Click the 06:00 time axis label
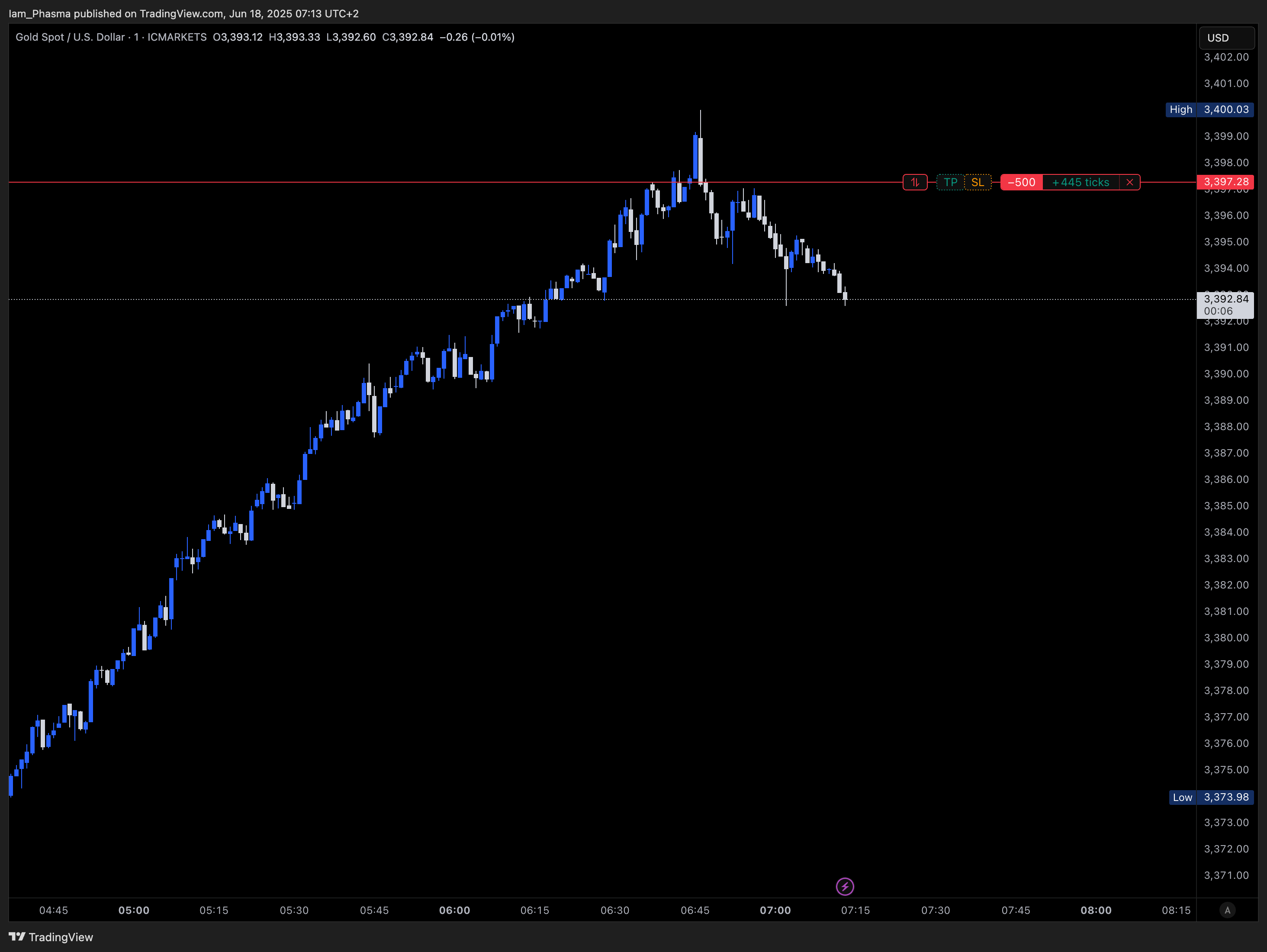The image size is (1267, 952). [454, 910]
